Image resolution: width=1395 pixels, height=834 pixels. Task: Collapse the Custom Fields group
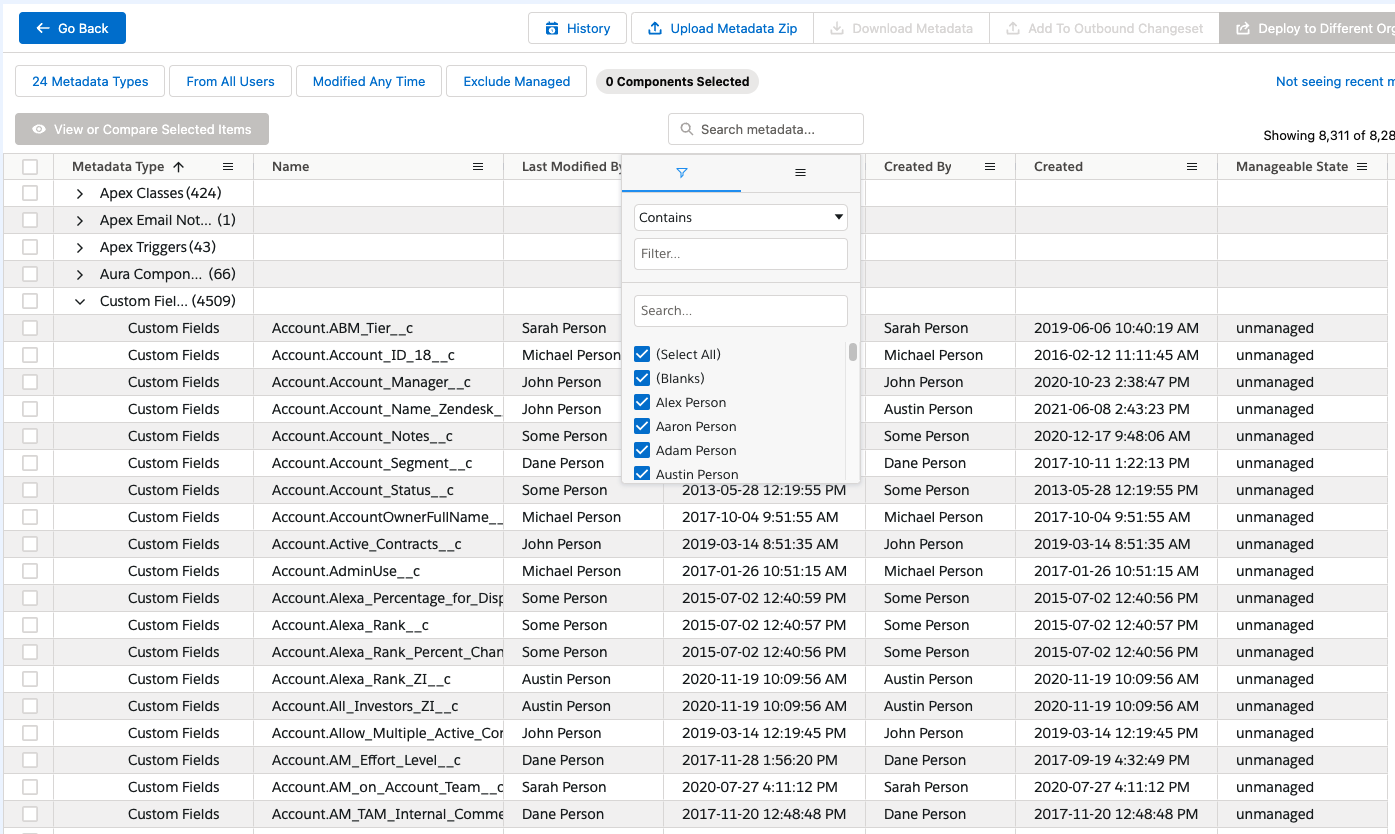coord(80,301)
